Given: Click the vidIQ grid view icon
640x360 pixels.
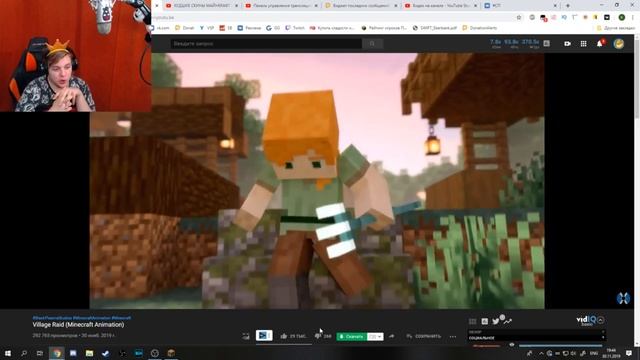Looking at the screenshot, I should [x=472, y=322].
